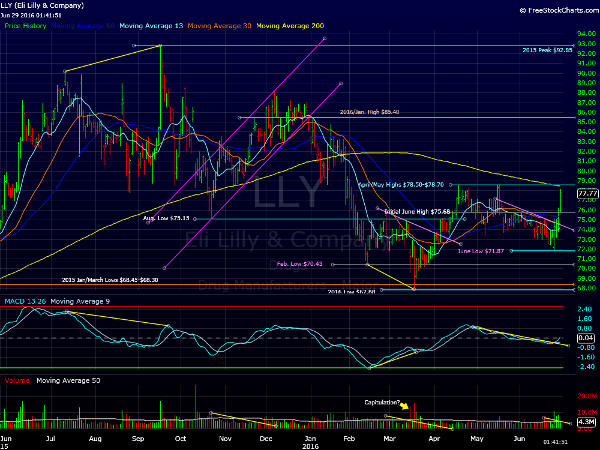Click the Moving Average 9 MACD label
This screenshot has height=450, width=600.
point(80,302)
